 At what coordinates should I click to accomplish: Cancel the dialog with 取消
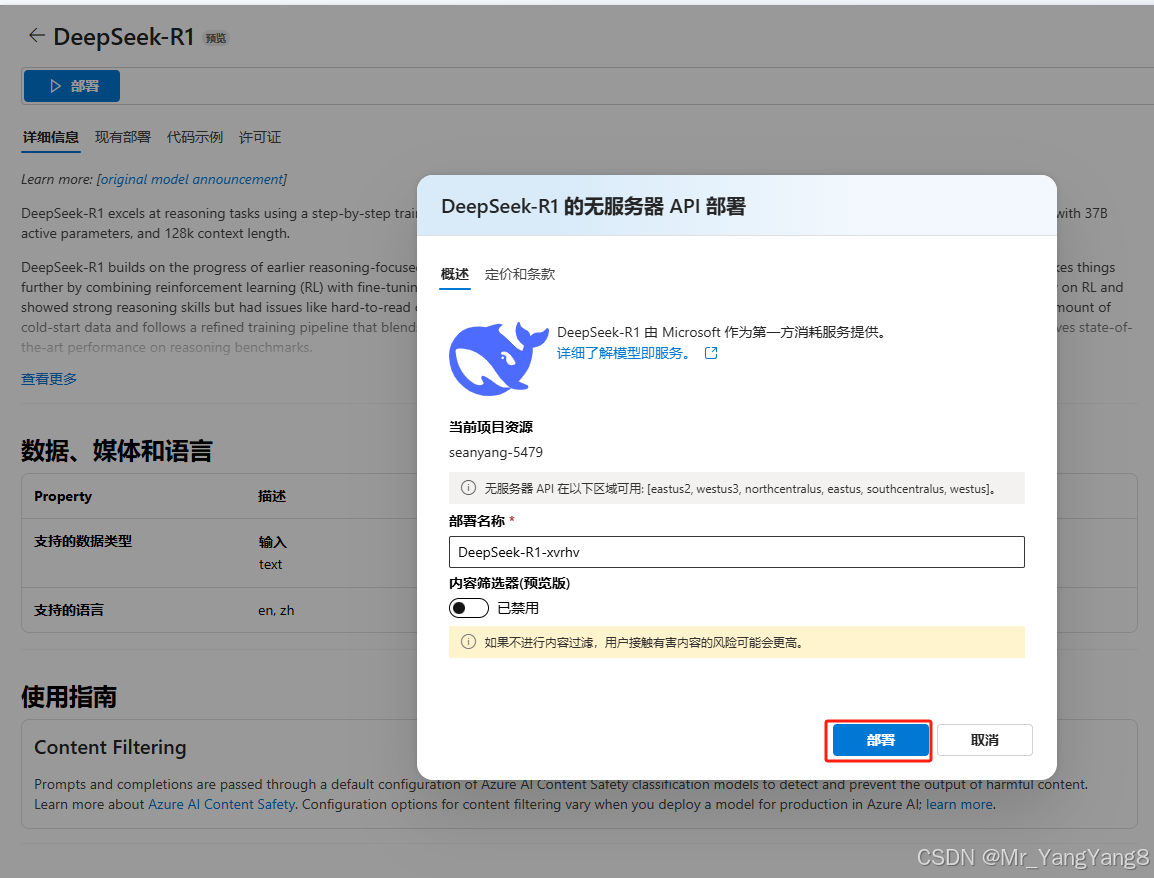click(985, 740)
